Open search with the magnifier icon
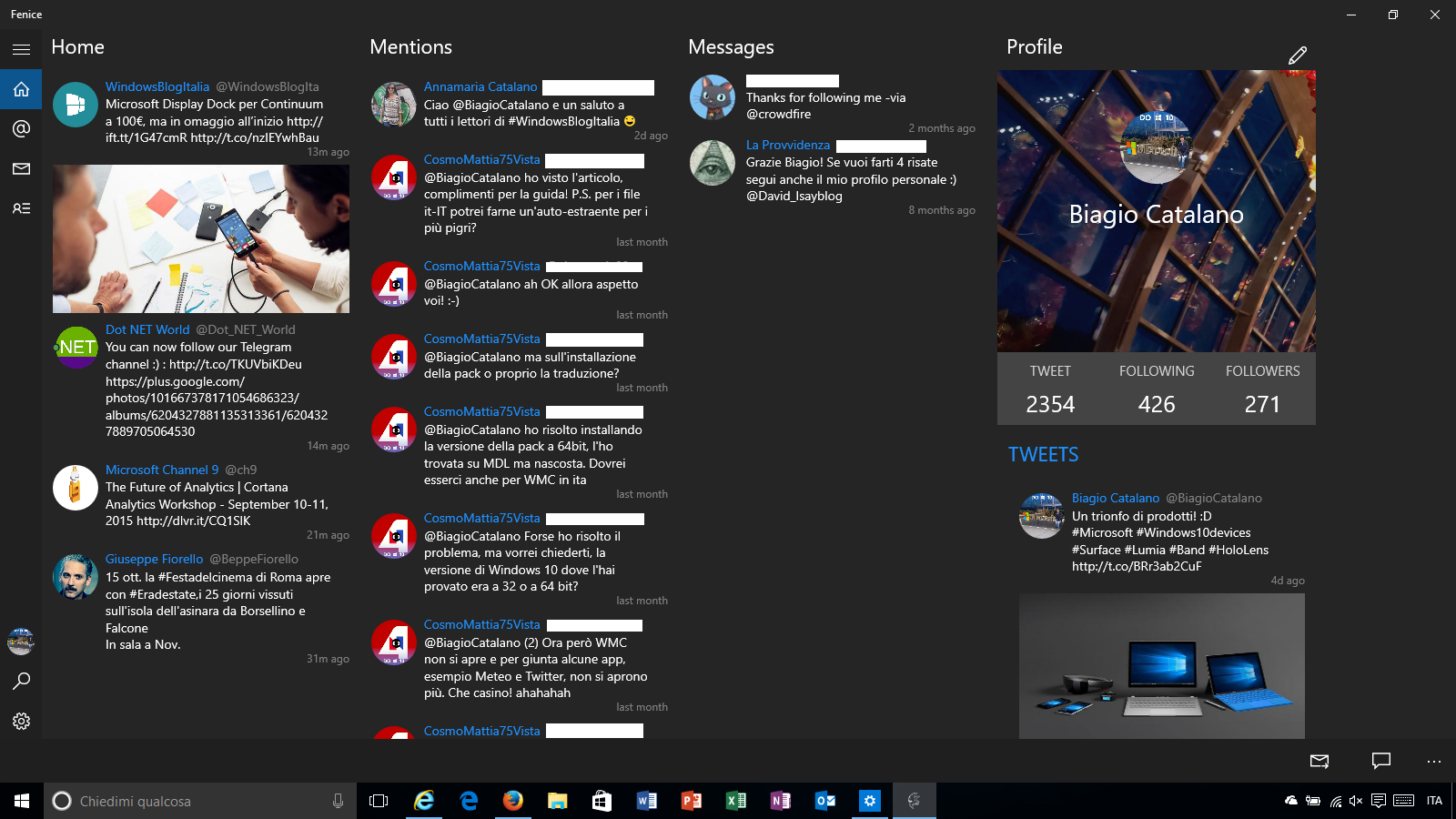This screenshot has height=819, width=1456. 21,681
